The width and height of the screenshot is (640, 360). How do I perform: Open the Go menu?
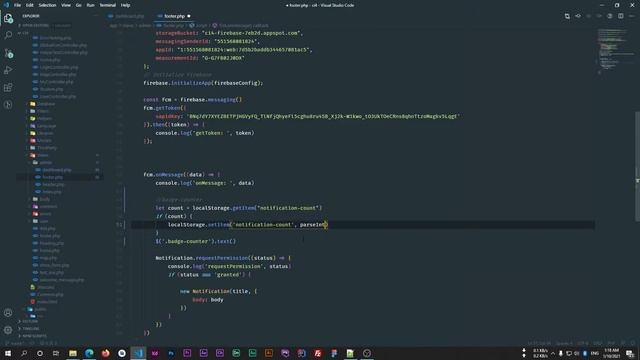(x=78, y=5)
